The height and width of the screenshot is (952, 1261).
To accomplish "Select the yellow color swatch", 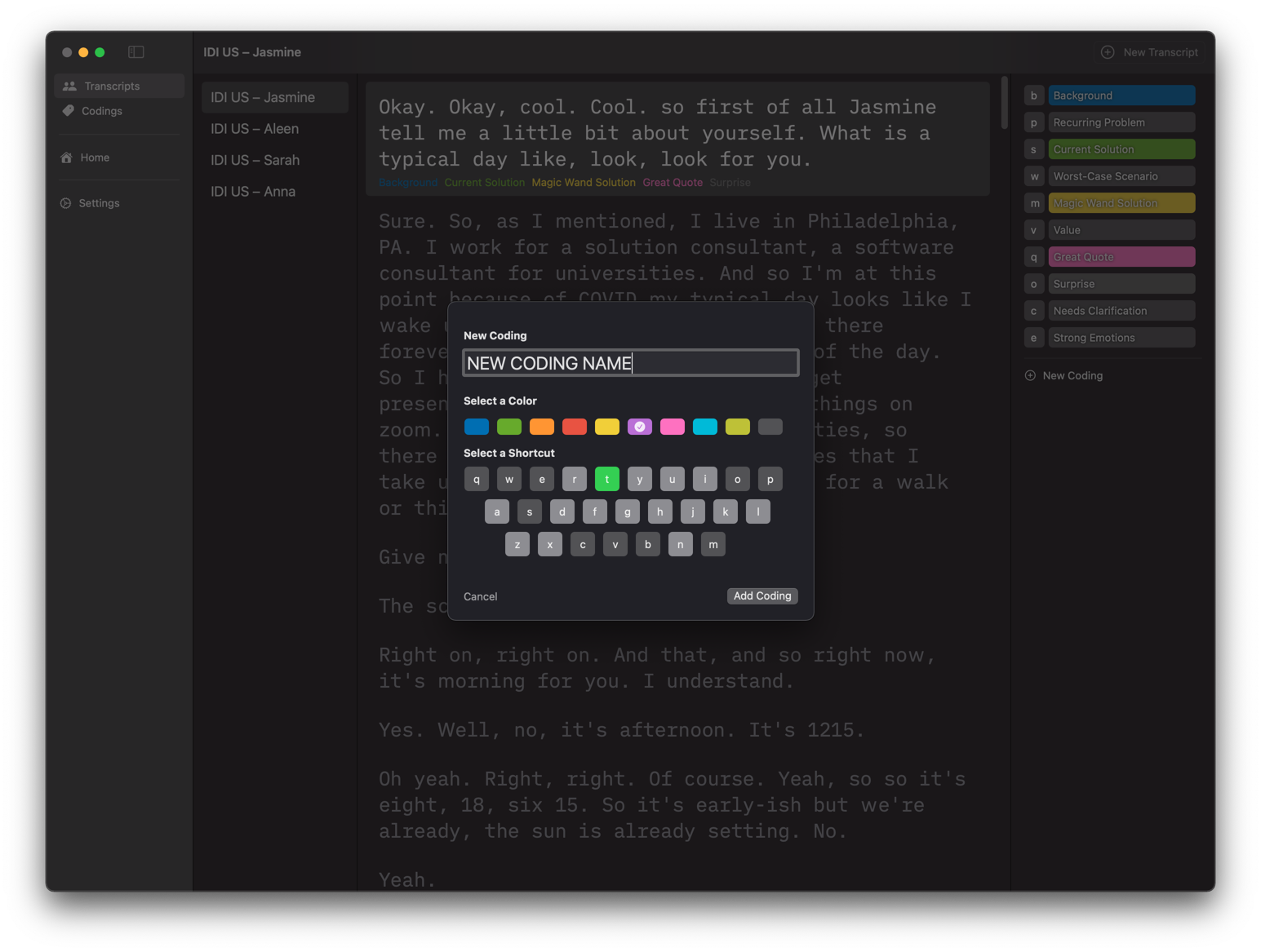I will tap(607, 427).
